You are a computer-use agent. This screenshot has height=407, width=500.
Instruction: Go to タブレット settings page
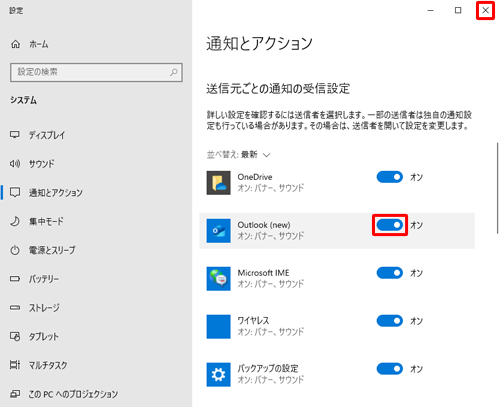pos(44,336)
